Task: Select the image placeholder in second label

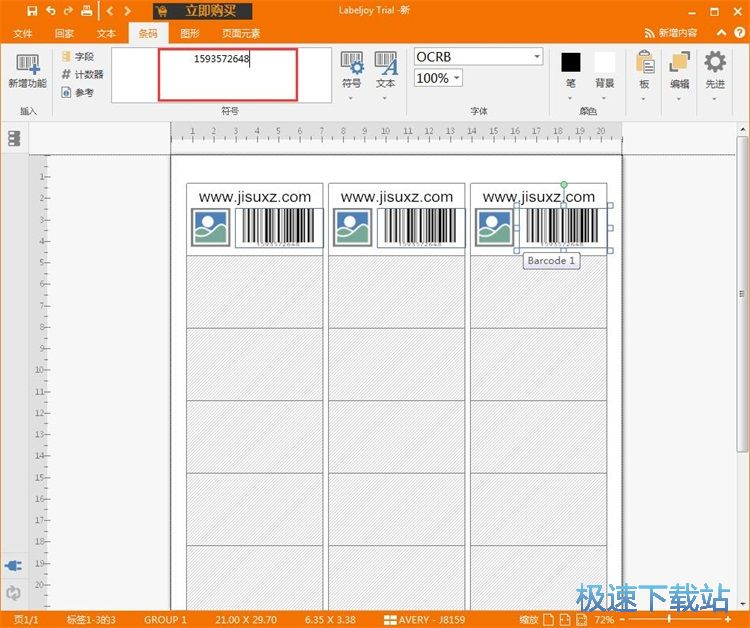Action: tap(353, 227)
